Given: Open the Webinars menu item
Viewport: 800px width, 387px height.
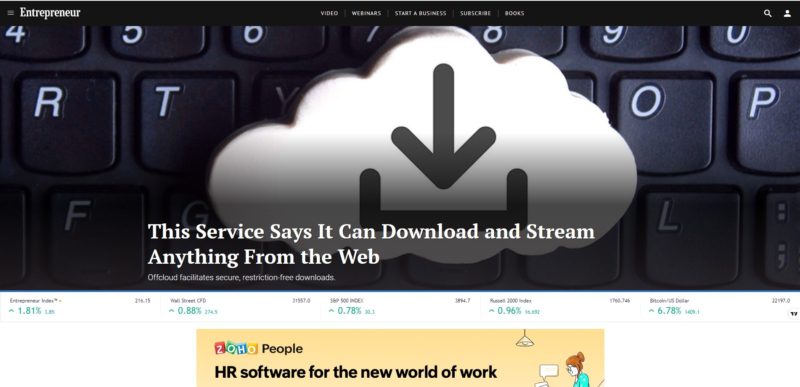Looking at the screenshot, I should point(366,13).
